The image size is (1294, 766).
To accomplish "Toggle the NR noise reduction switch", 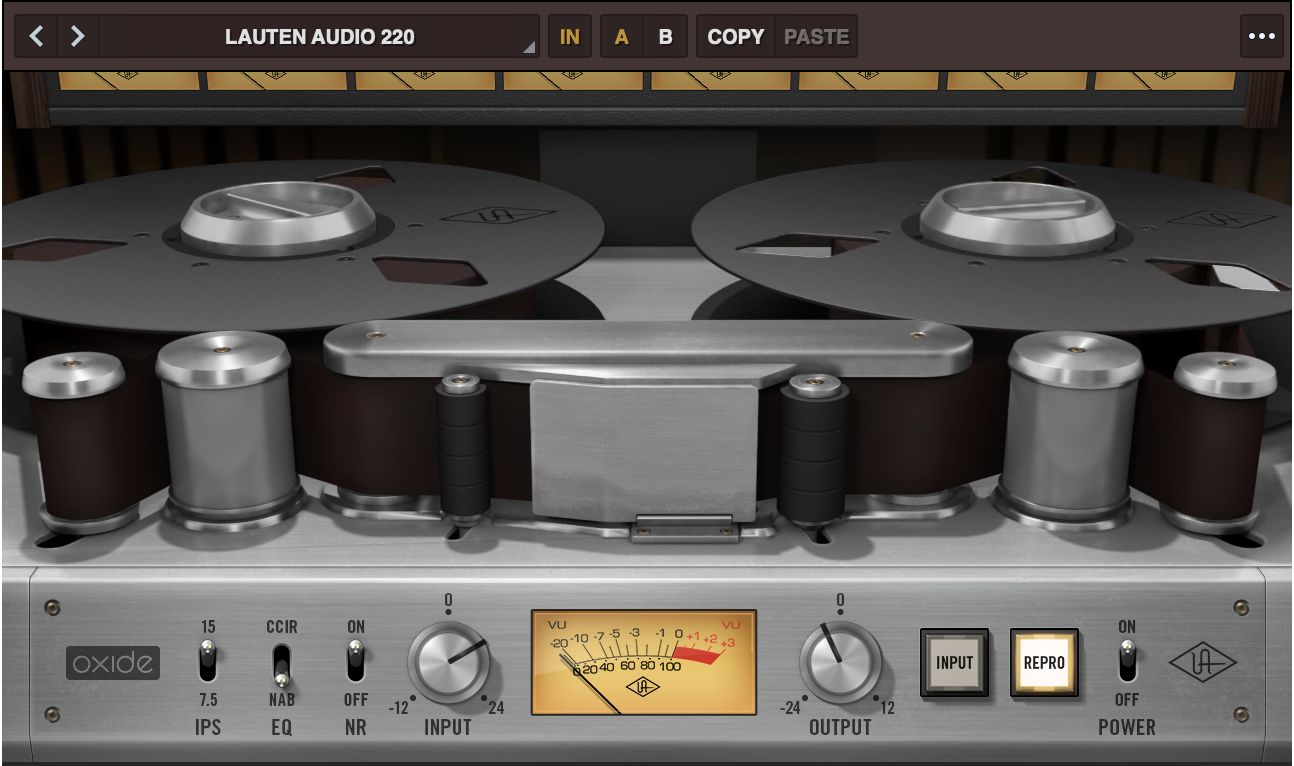I will [355, 662].
